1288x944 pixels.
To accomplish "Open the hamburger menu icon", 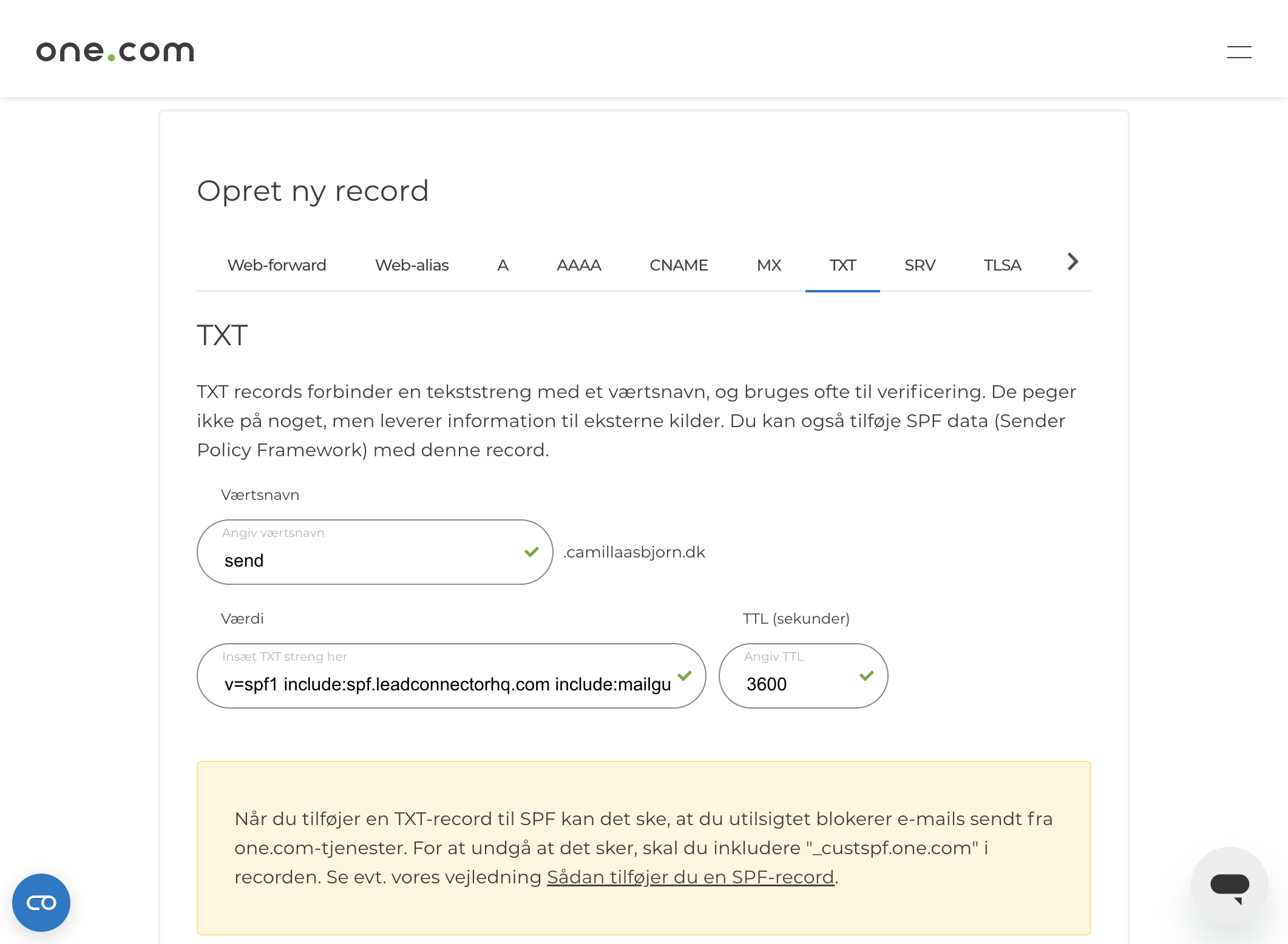I will [x=1239, y=52].
